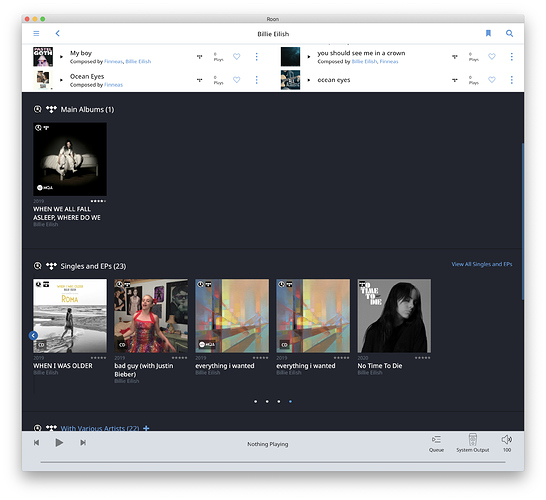Open WHEN WE ALL FALL ASLEEP album cover

click(70, 159)
